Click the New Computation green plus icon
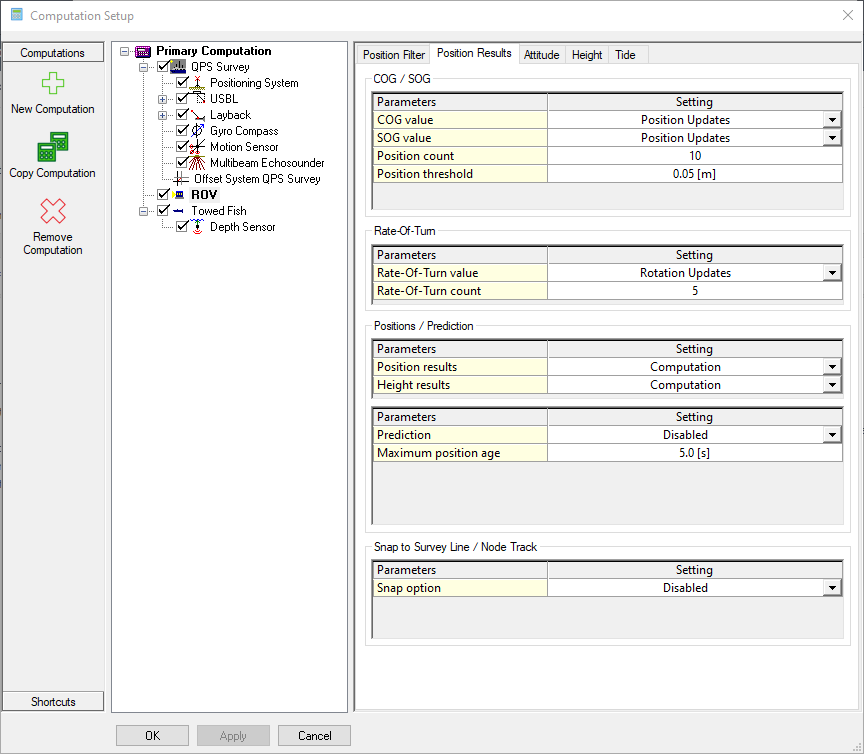The width and height of the screenshot is (864, 754). [52, 84]
